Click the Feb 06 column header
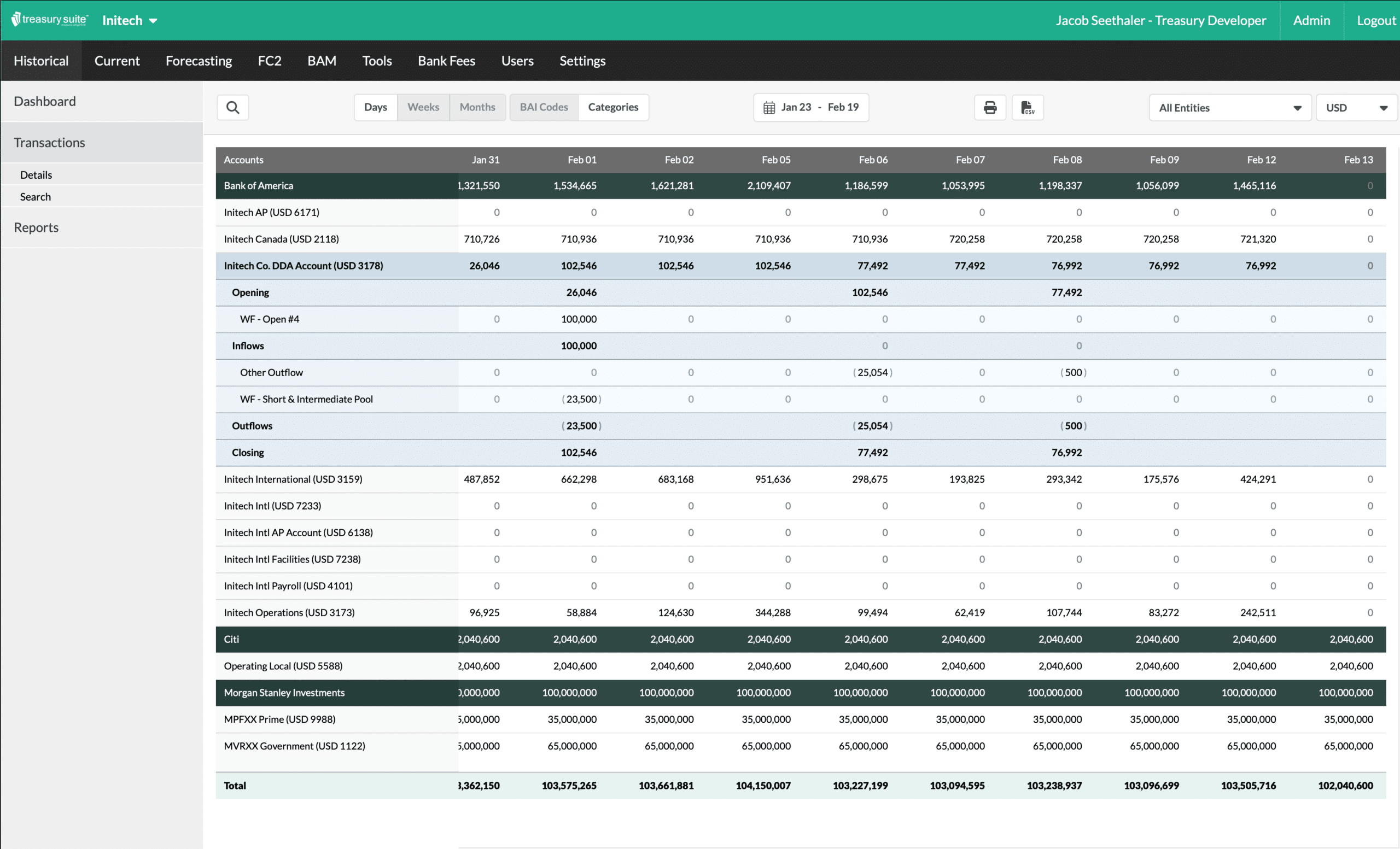The image size is (1400, 849). (x=873, y=160)
